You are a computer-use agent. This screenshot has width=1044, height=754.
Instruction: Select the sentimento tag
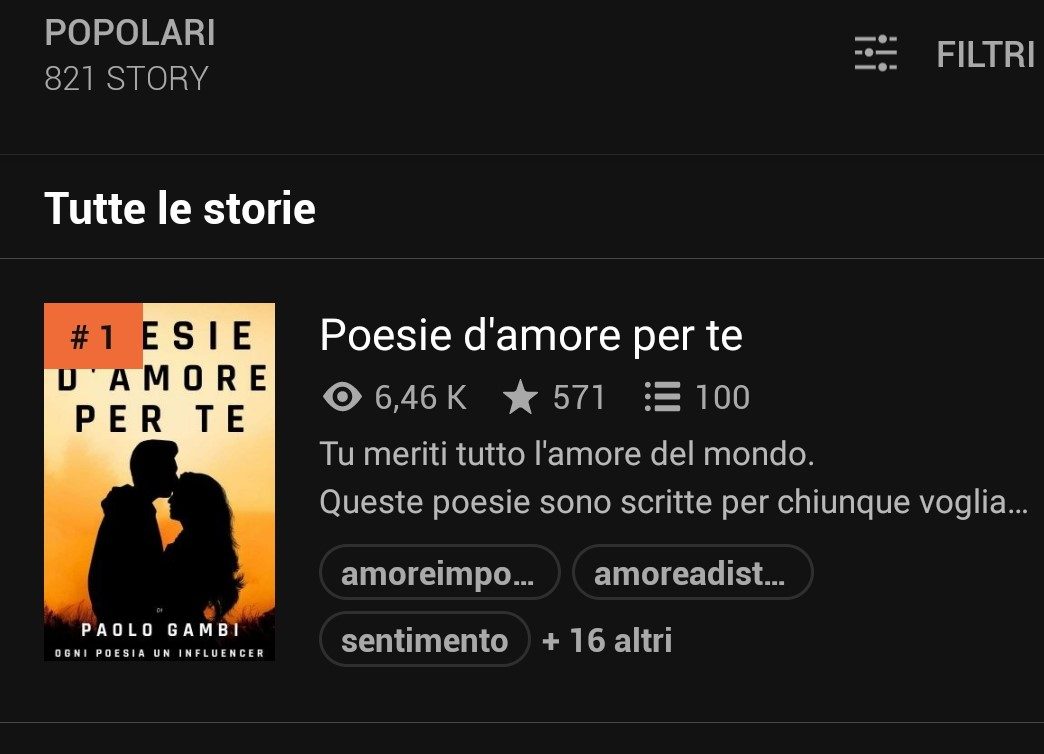[x=425, y=639]
